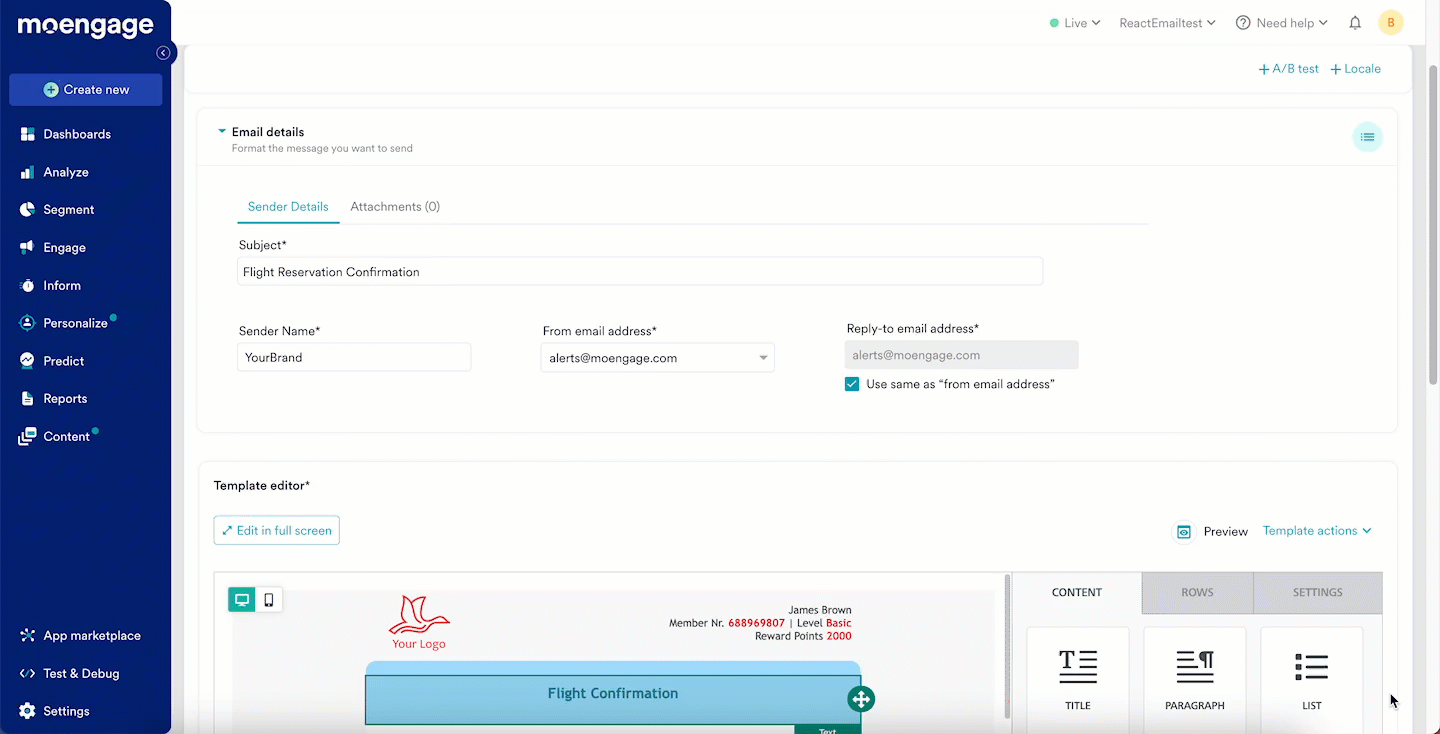This screenshot has height=734, width=1440.
Task: Collapse the sidebar with the chevron arrow
Action: 163,53
